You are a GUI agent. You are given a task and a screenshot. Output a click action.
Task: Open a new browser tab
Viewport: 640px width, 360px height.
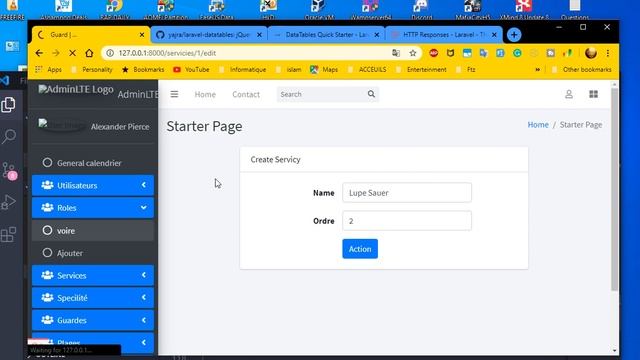tap(514, 35)
